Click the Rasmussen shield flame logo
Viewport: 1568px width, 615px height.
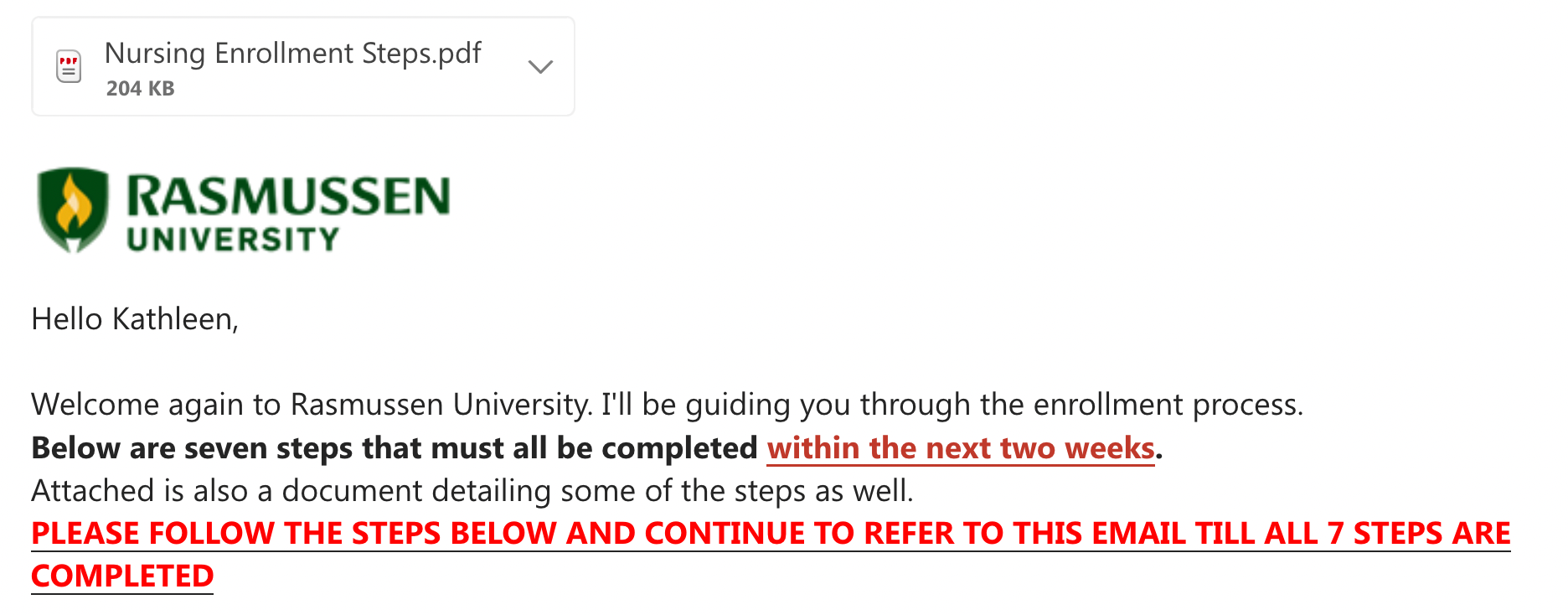point(74,209)
